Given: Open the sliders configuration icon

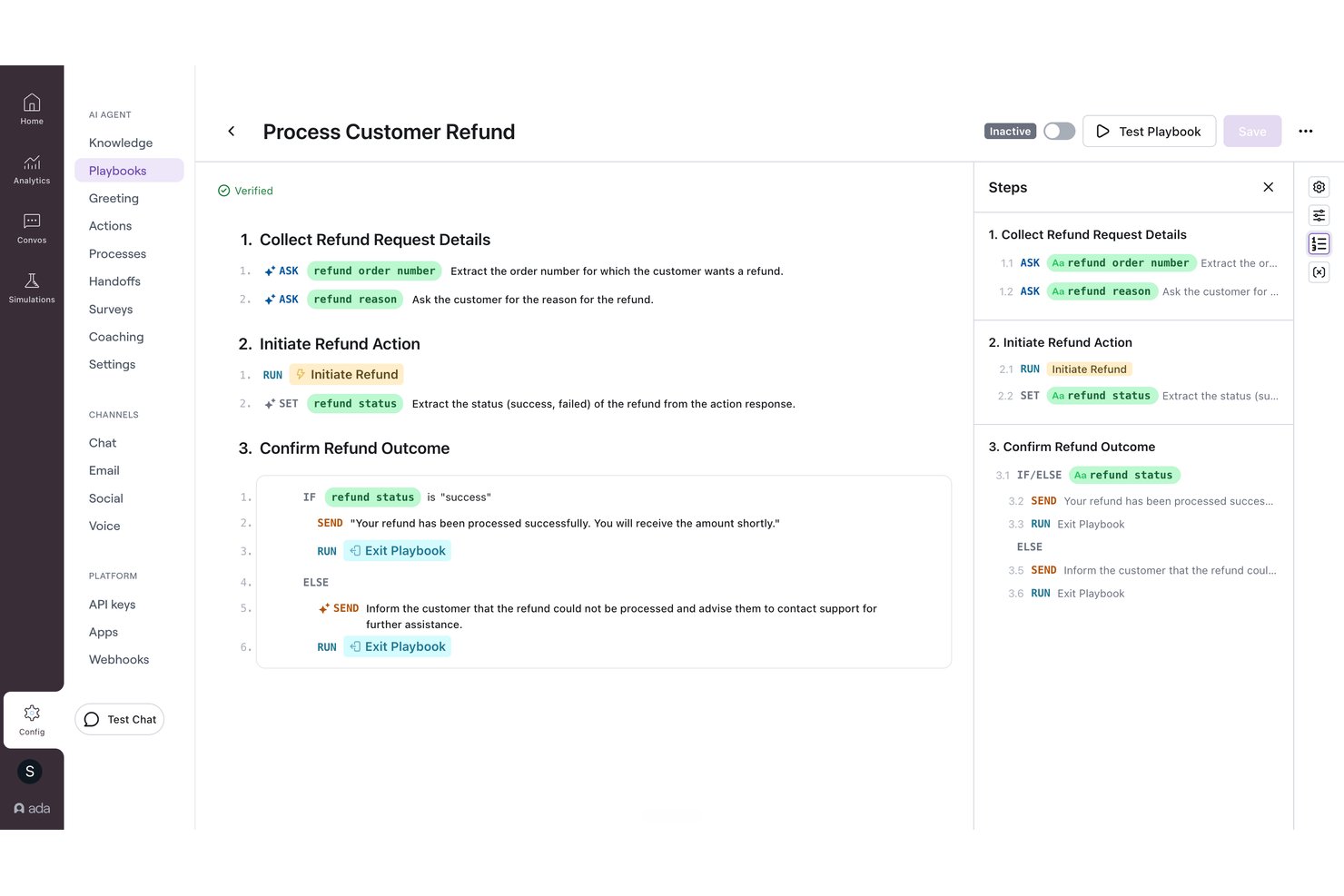Looking at the screenshot, I should 1319,215.
